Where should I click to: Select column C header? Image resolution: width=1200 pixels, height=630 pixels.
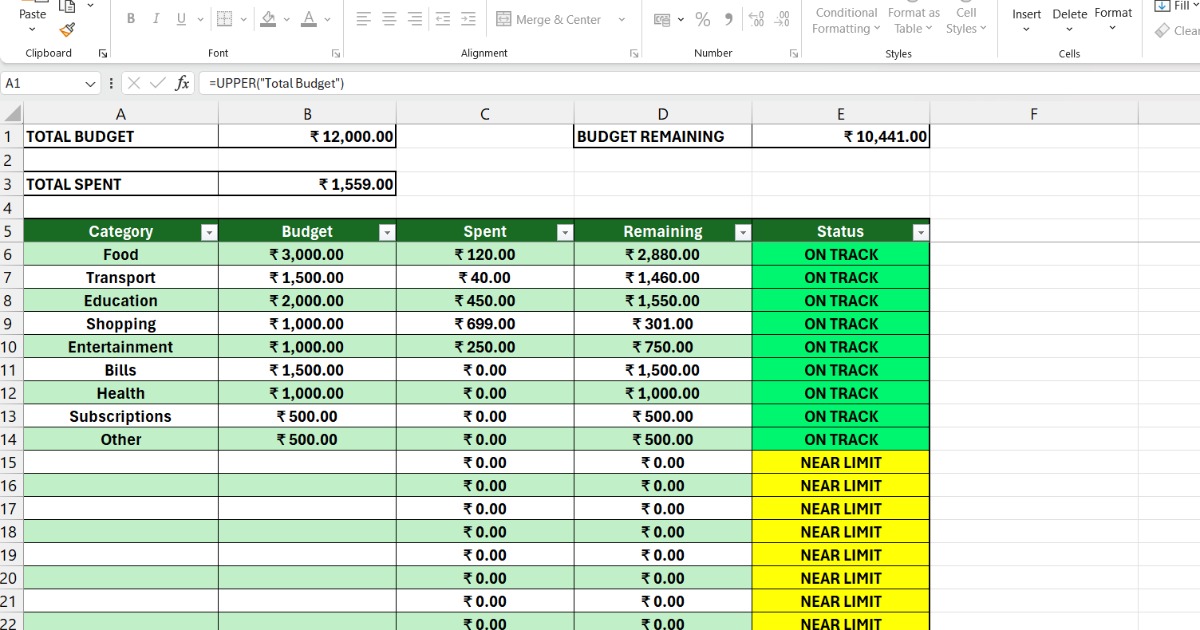485,114
